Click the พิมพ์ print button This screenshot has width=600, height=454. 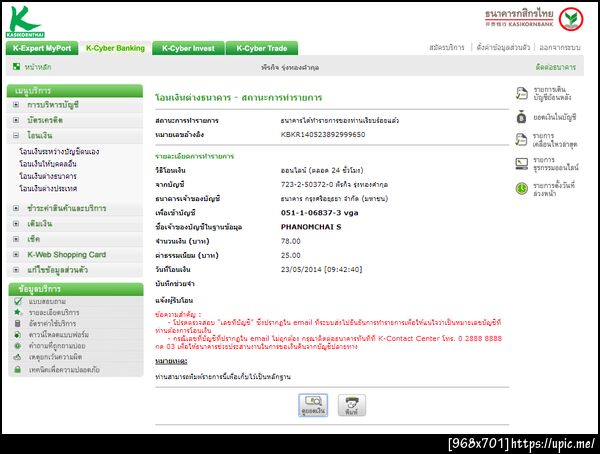click(x=352, y=405)
